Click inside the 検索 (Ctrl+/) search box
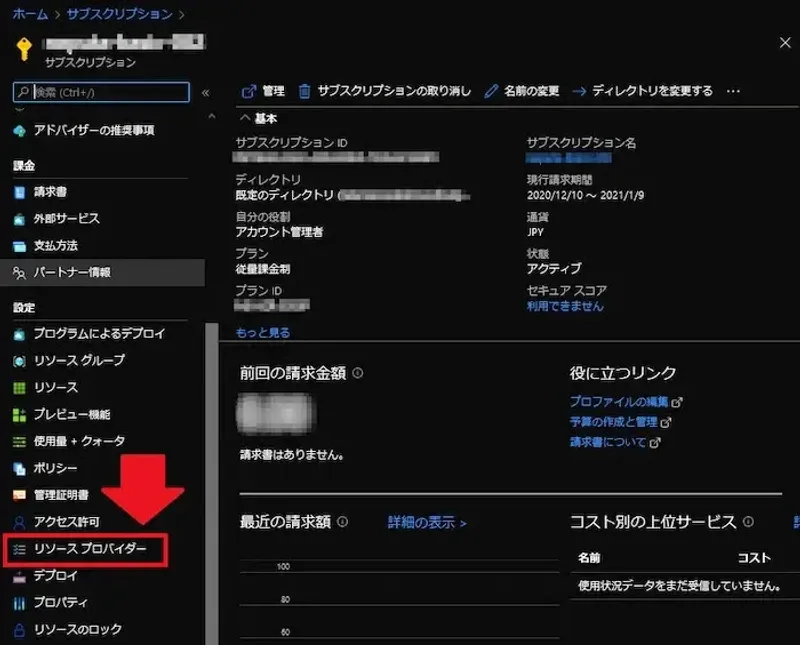 100,92
